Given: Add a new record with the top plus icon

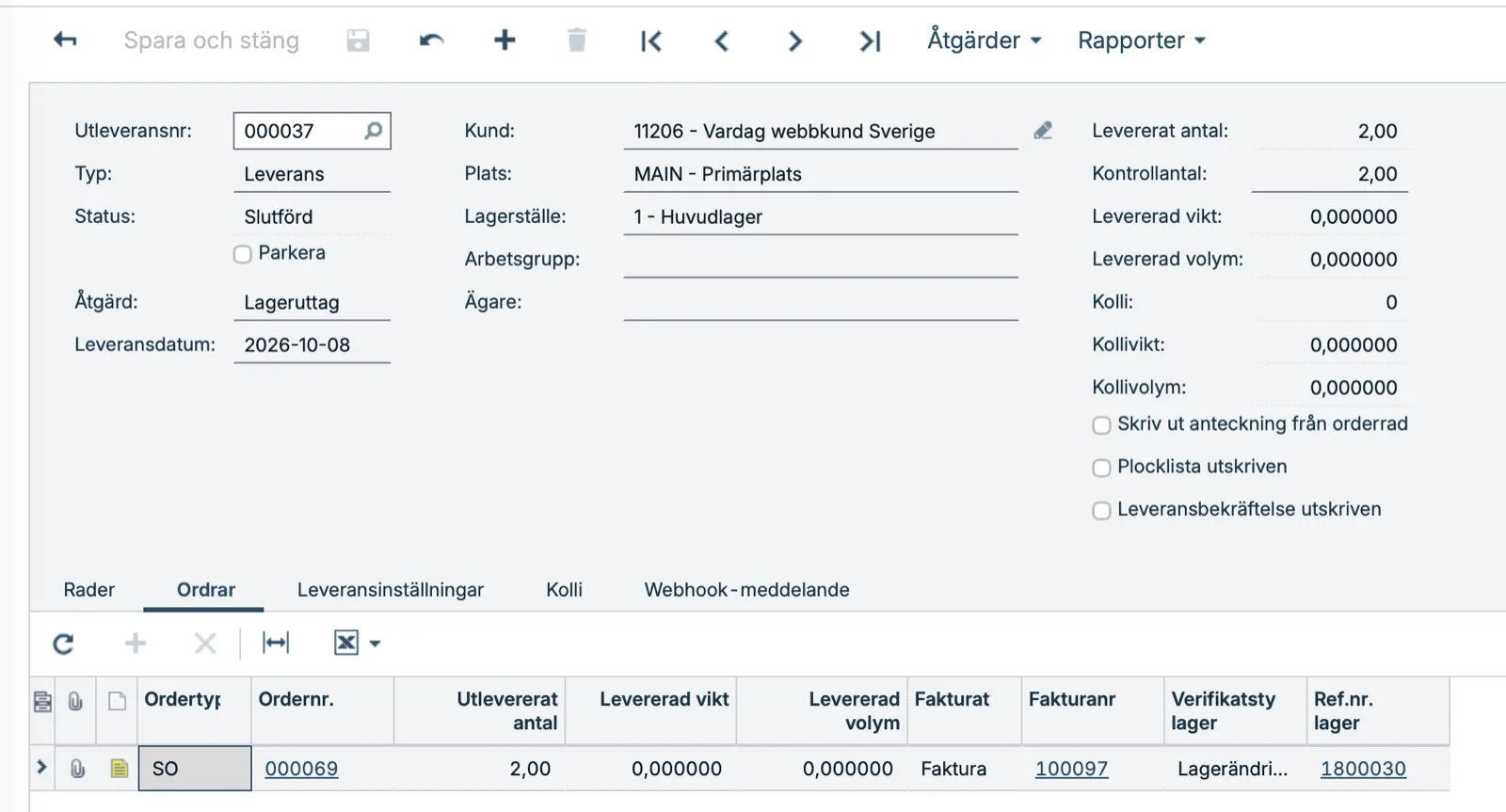Looking at the screenshot, I should pos(505,40).
